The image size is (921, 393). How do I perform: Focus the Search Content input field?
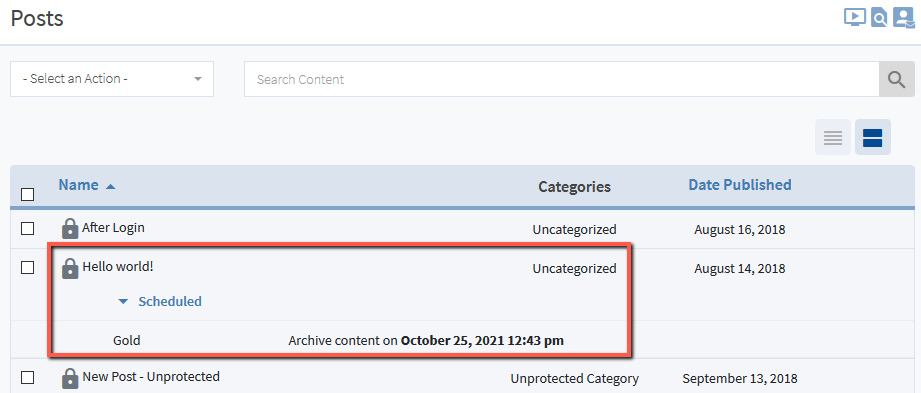tap(562, 79)
